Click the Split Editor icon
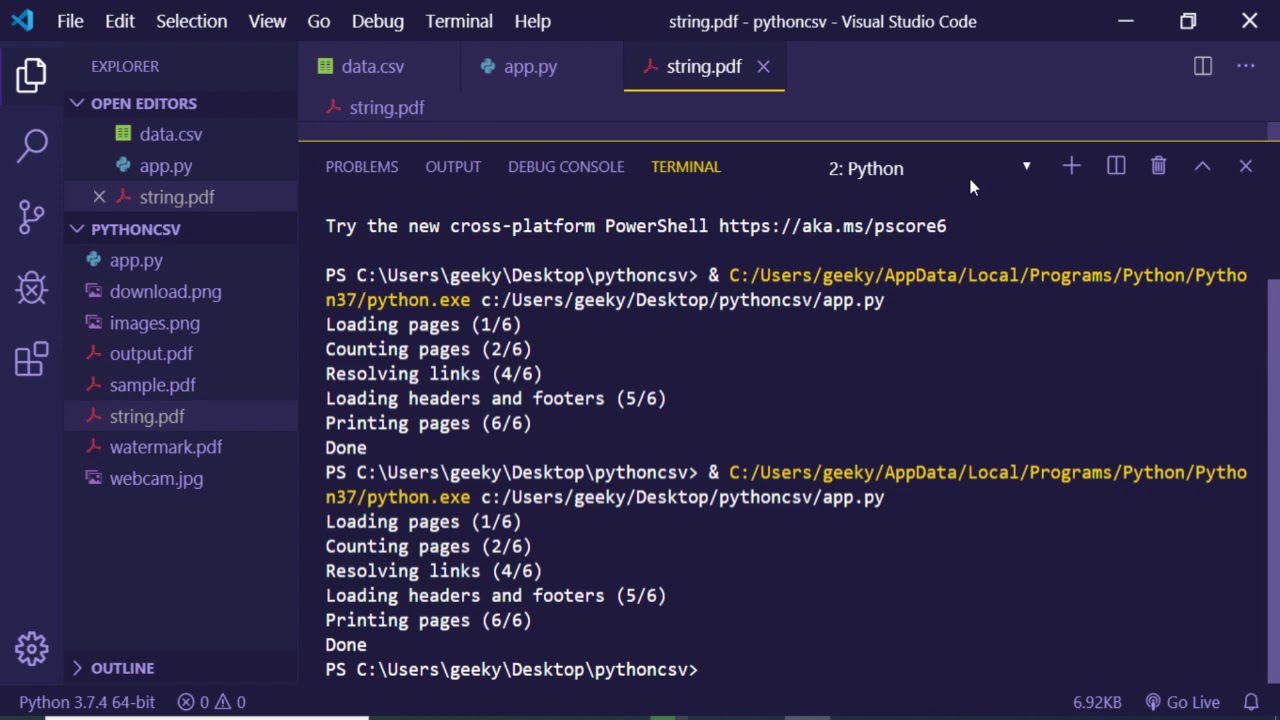 coord(1203,66)
